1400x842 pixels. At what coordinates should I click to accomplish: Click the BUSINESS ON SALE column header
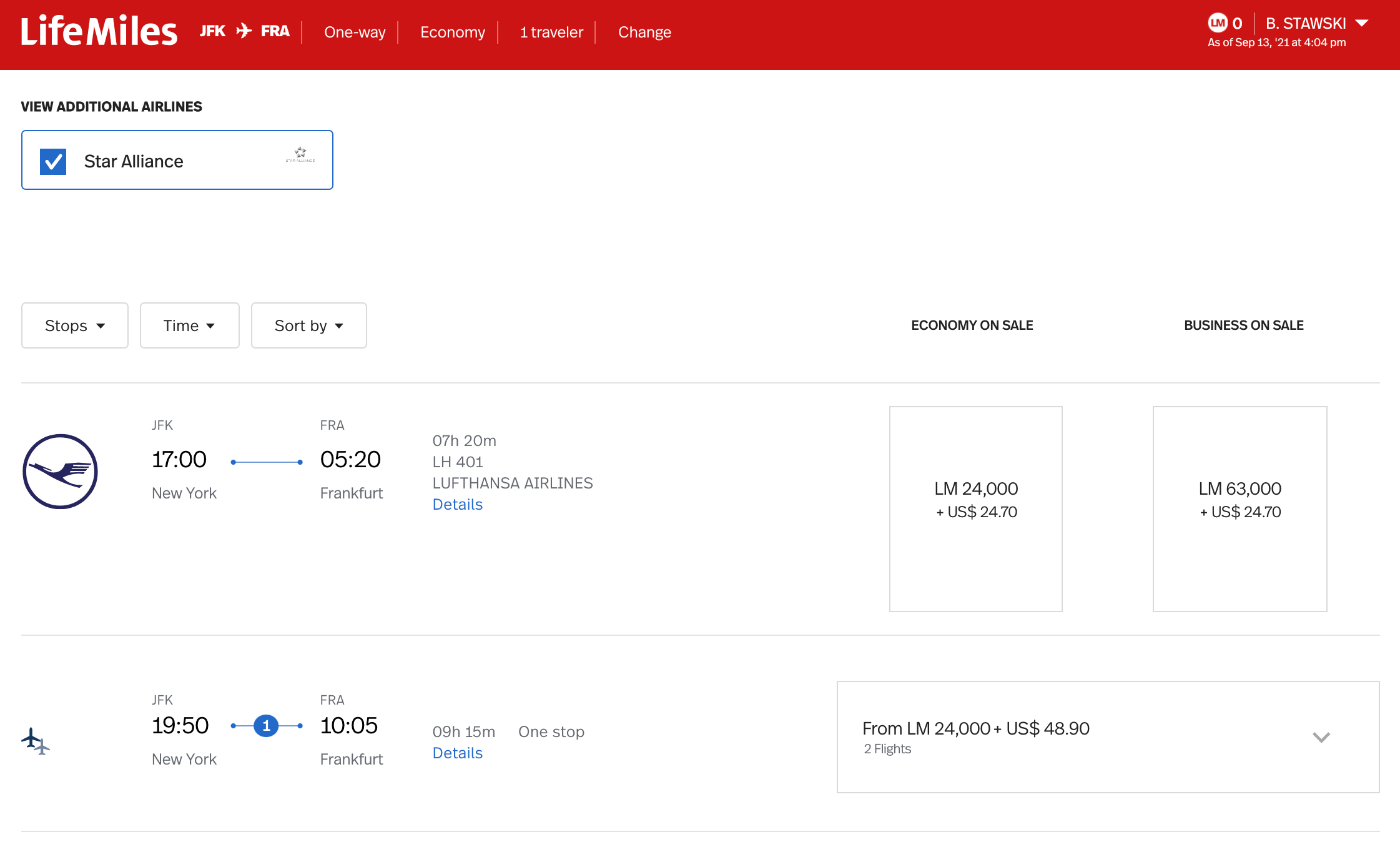pos(1244,325)
